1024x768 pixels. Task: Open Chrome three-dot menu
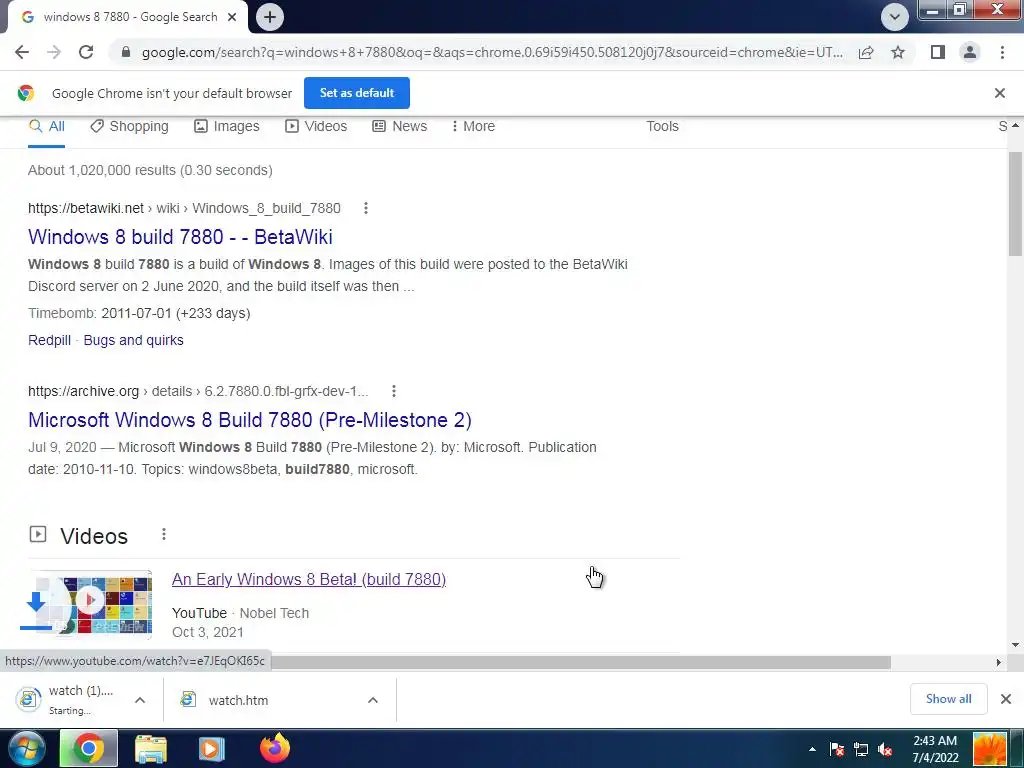point(1002,52)
